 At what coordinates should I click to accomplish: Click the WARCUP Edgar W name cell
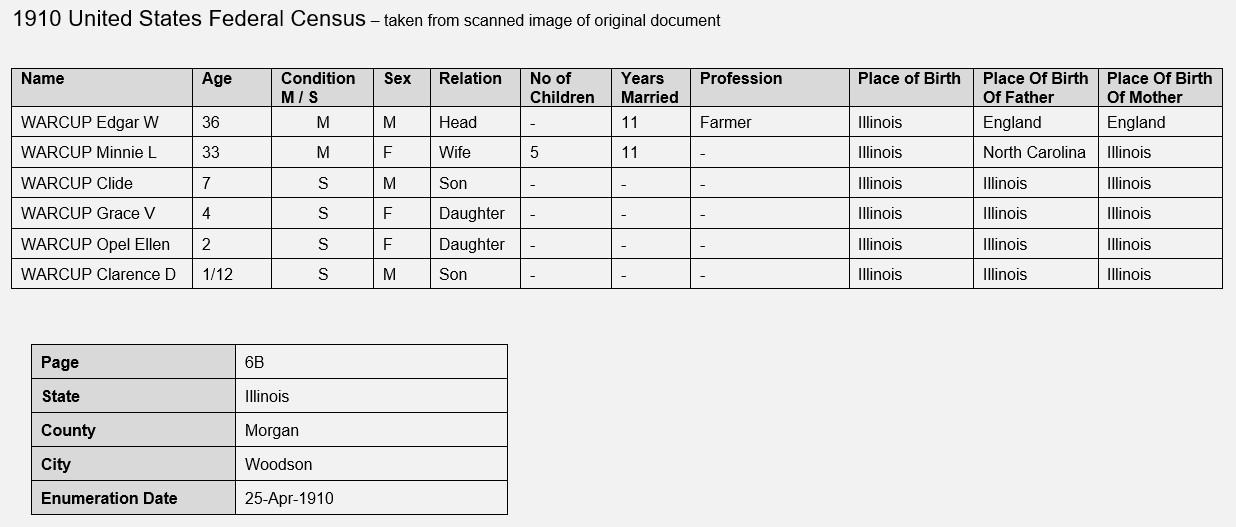(102, 122)
